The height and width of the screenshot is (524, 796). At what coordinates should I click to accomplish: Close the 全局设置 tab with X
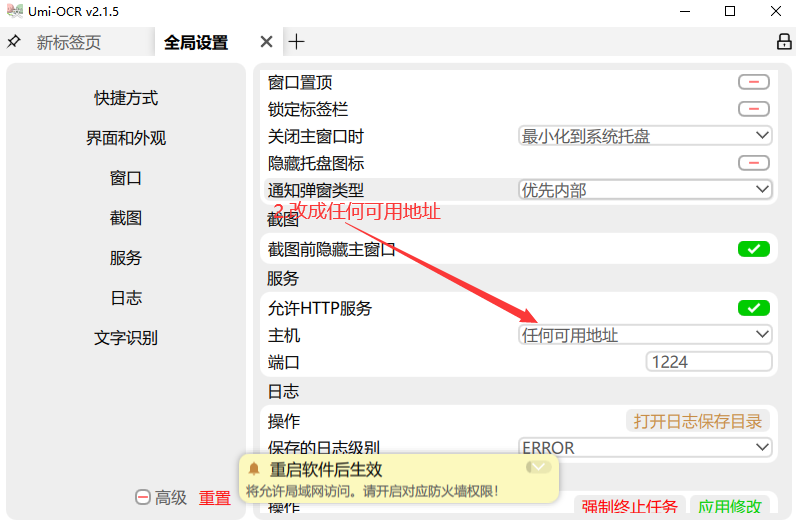(x=266, y=42)
